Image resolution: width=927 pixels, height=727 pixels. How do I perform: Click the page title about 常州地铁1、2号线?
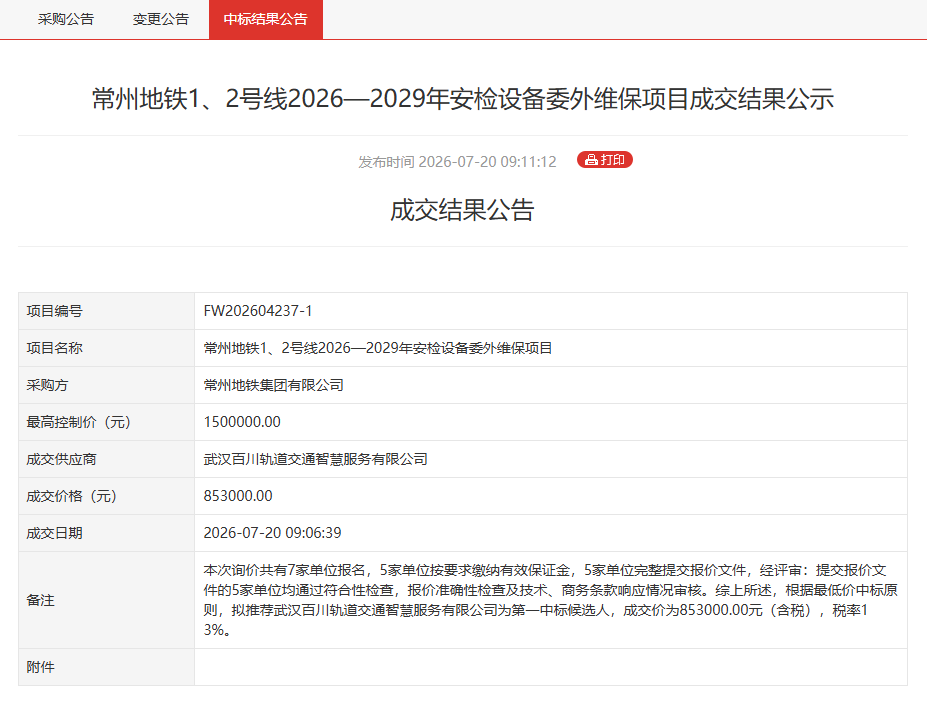(x=463, y=99)
